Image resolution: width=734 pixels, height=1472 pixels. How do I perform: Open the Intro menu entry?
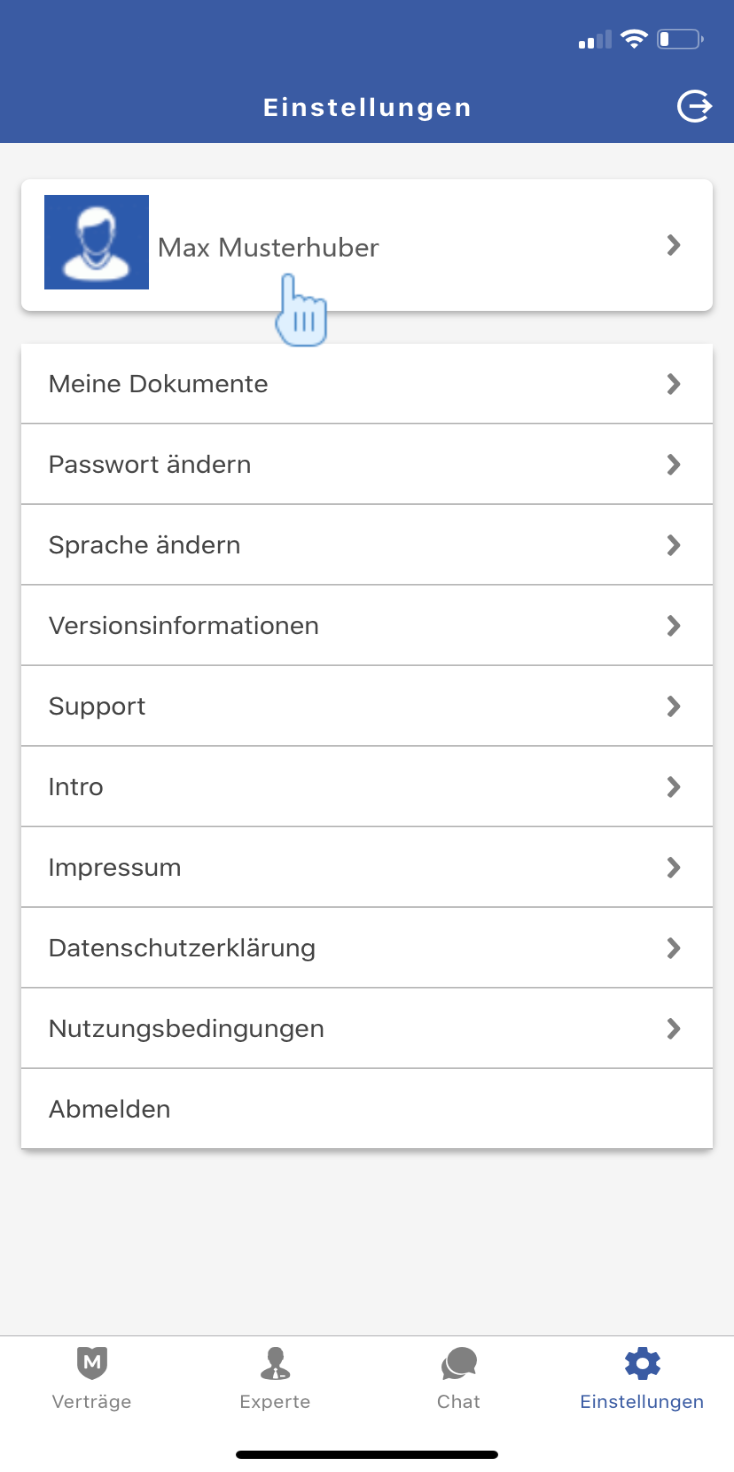tap(76, 787)
